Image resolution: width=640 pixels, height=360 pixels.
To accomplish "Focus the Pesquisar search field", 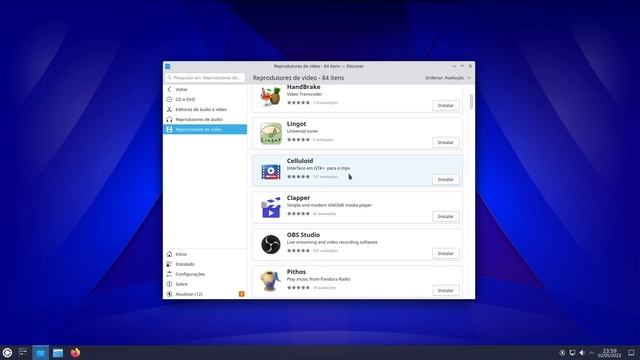I will [x=205, y=78].
